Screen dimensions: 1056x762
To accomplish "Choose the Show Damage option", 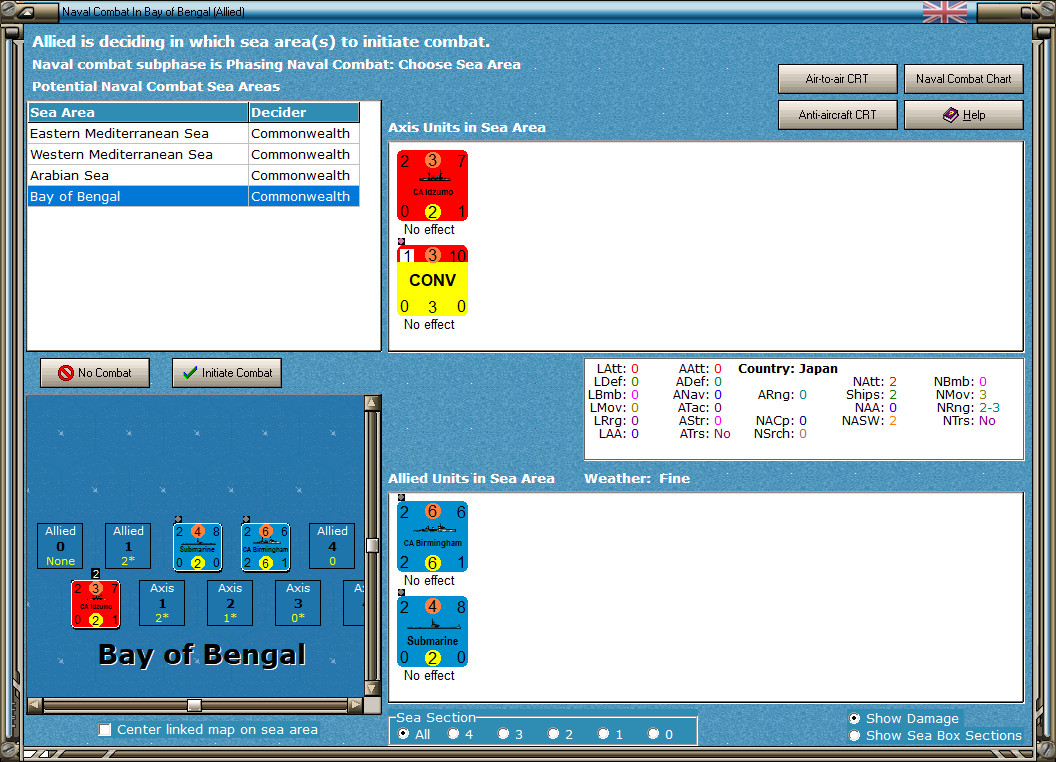I will 854,718.
